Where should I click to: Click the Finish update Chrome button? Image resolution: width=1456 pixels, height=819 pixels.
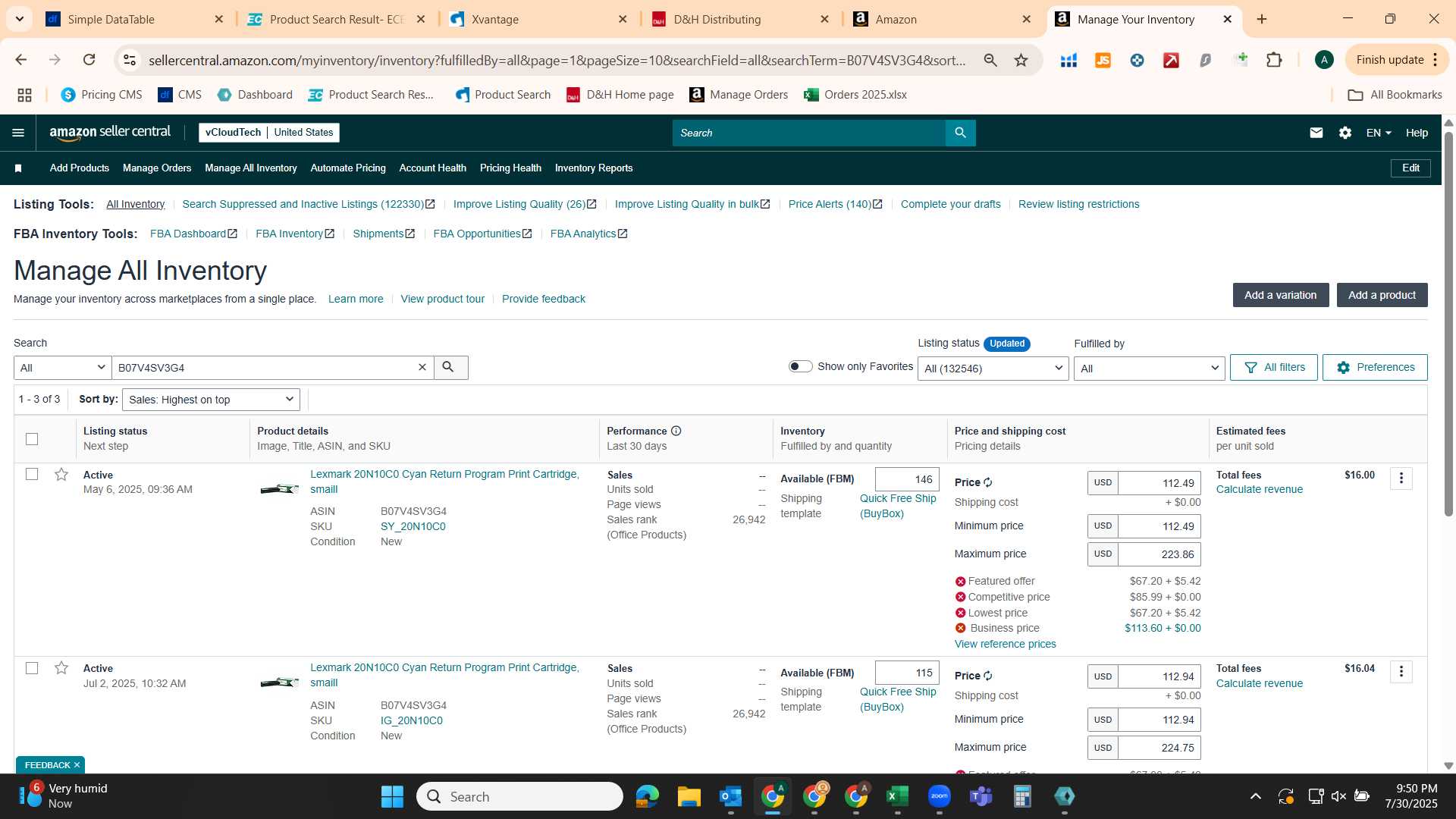[1396, 60]
